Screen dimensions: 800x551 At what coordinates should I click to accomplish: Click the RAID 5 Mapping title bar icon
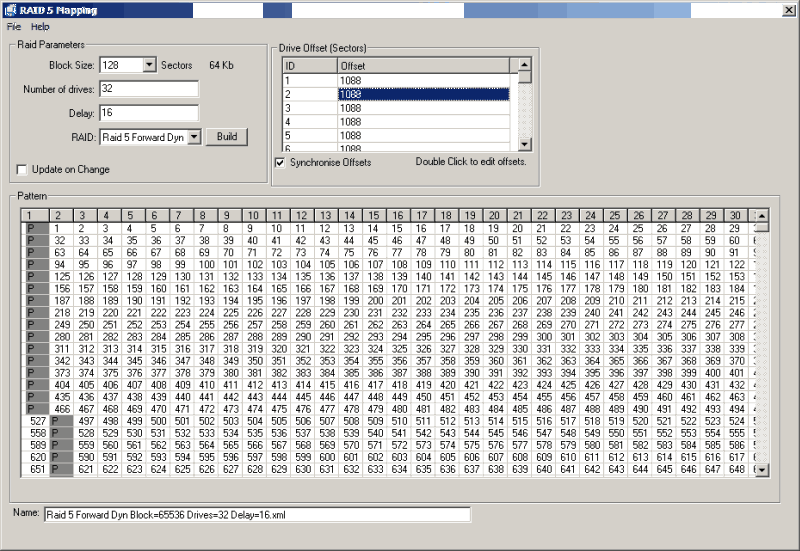10,9
